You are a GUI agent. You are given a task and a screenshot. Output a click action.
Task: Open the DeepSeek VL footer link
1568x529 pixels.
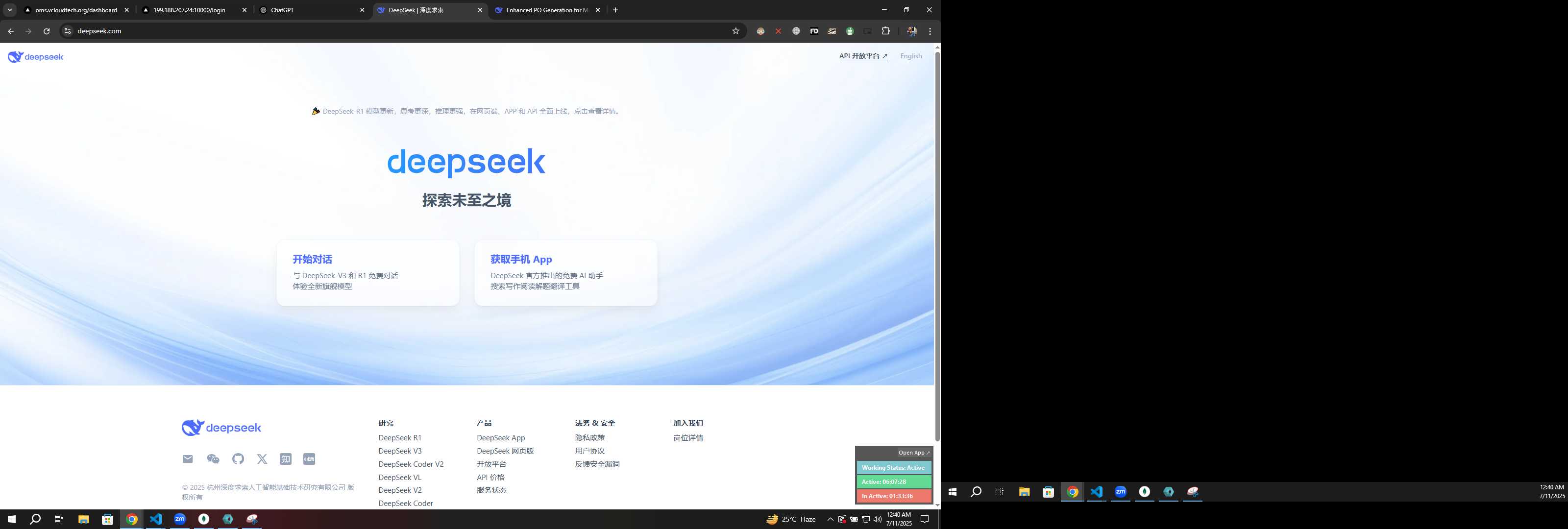400,477
